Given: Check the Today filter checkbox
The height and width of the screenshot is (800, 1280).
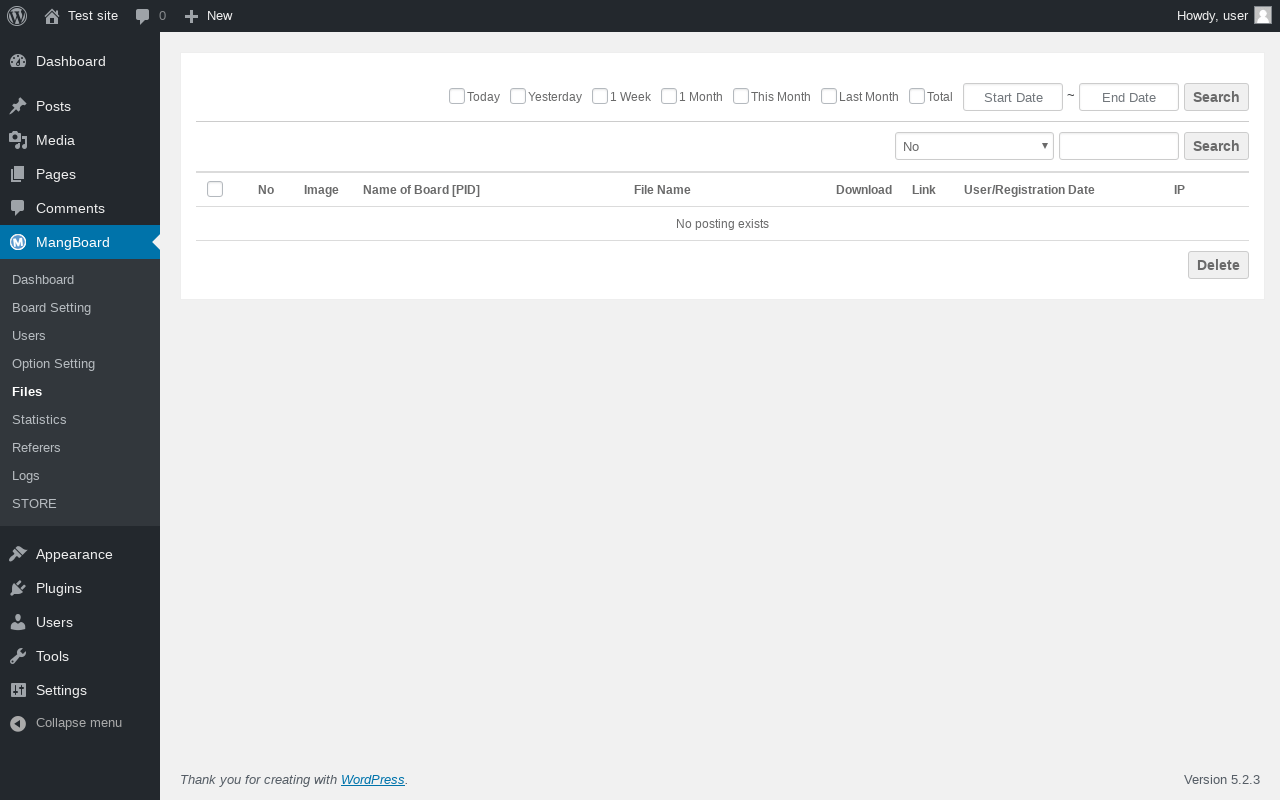Looking at the screenshot, I should point(457,96).
